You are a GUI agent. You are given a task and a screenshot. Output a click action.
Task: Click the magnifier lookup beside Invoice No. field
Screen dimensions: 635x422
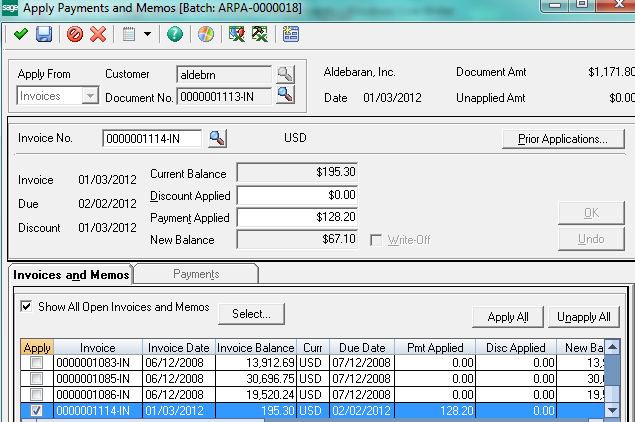217,138
